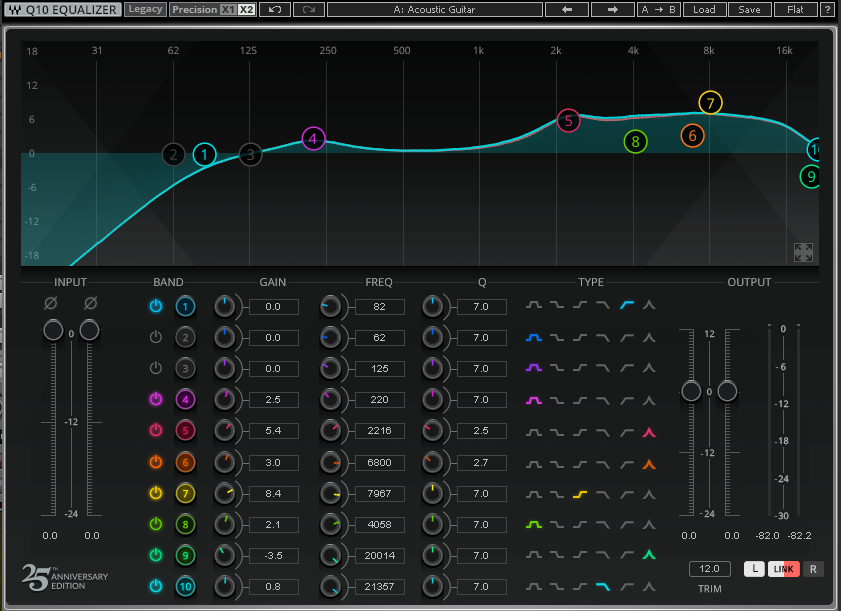Image resolution: width=841 pixels, height=611 pixels.
Task: Select Precision X2 mode
Action: click(x=246, y=10)
